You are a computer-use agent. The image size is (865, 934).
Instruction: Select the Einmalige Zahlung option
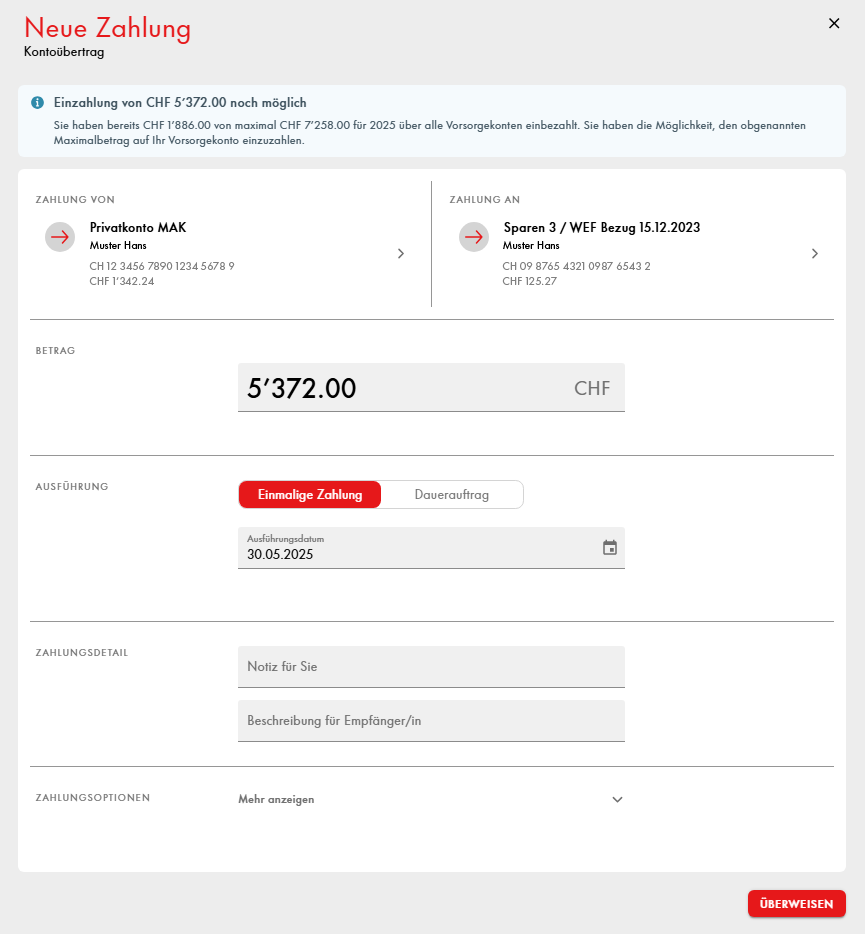(x=310, y=494)
